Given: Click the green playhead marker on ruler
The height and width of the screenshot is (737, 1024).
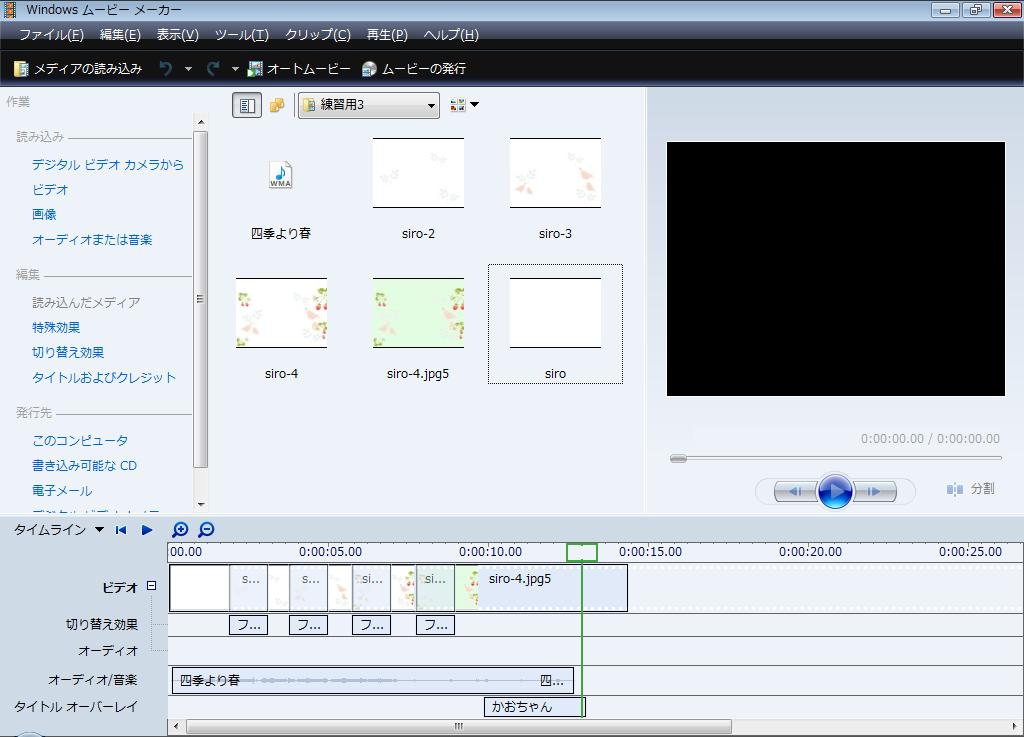Looking at the screenshot, I should click(581, 552).
